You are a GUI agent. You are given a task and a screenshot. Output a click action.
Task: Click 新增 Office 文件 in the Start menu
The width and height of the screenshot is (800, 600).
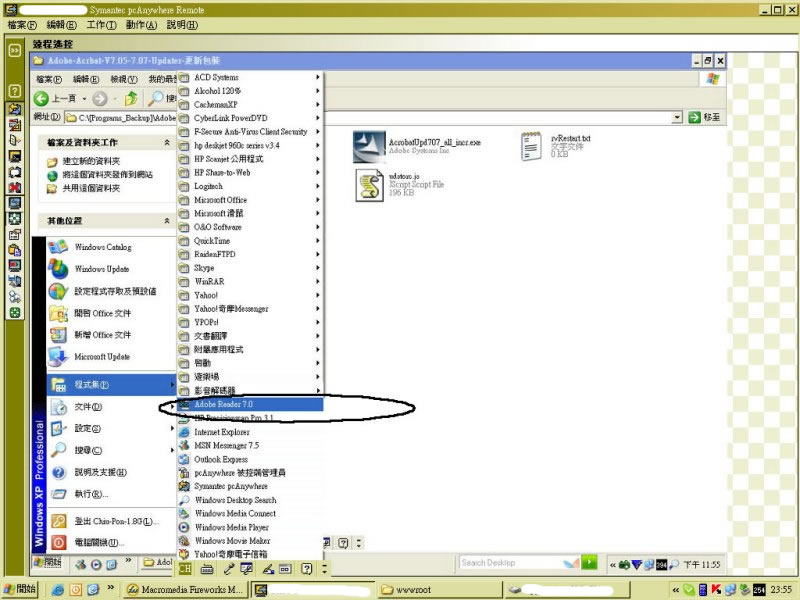point(103,335)
